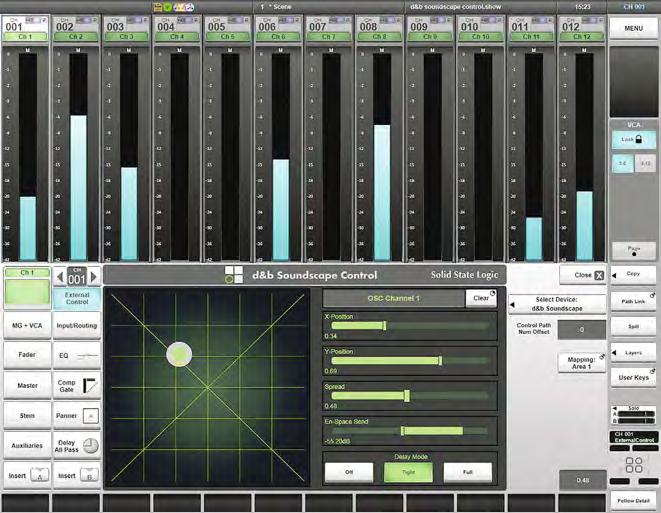Click the d&b soundscape control.show file name
Image resolution: width=661 pixels, height=513 pixels.
point(455,7)
